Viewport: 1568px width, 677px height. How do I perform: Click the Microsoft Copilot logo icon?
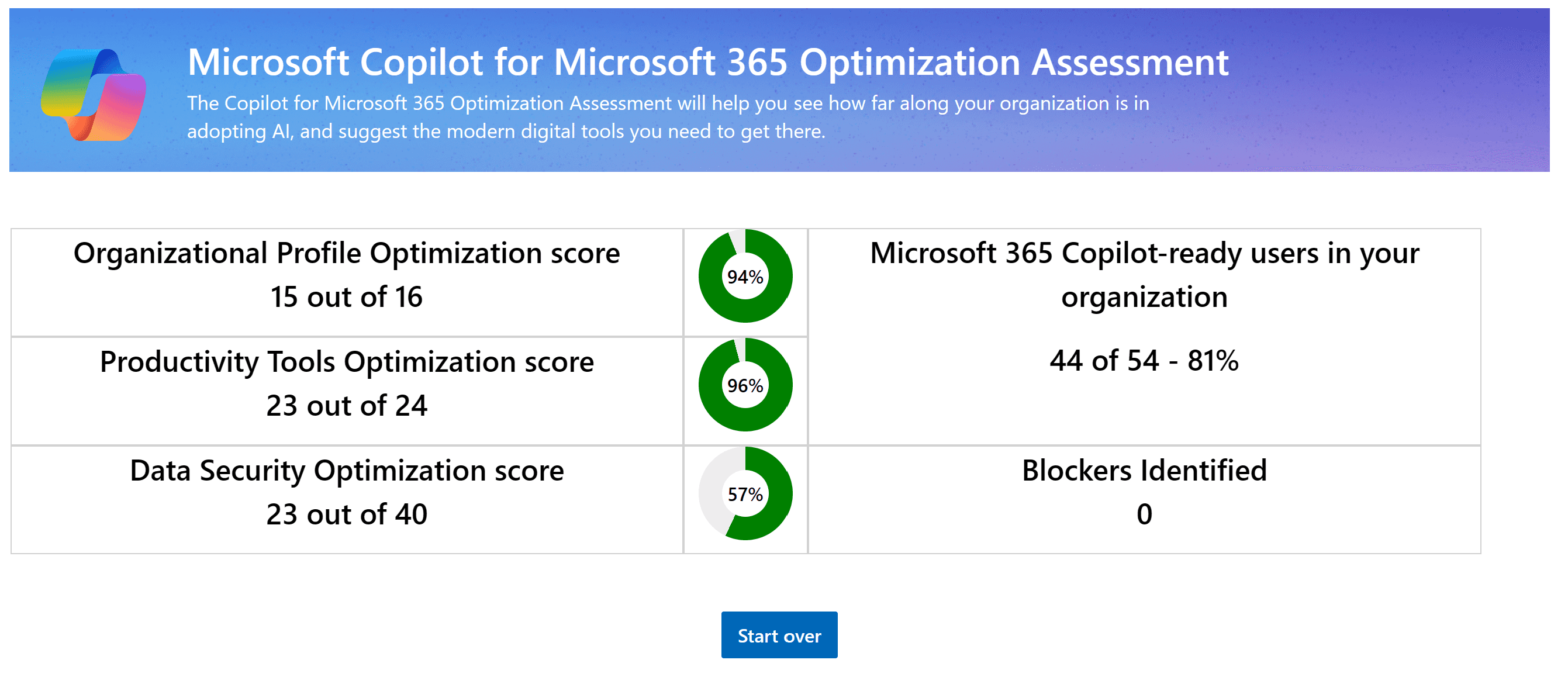[93, 94]
